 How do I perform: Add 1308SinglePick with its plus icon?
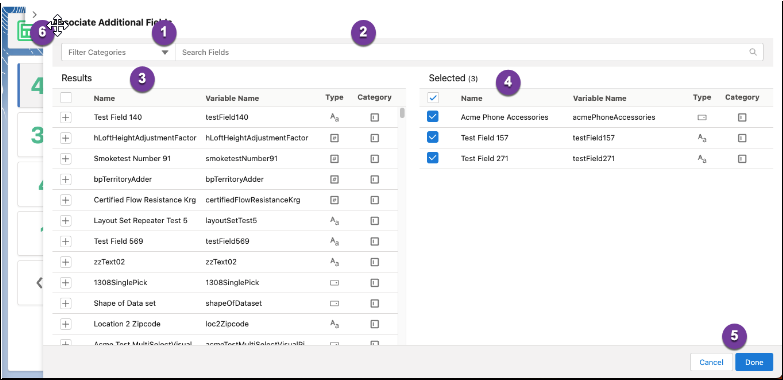point(66,283)
